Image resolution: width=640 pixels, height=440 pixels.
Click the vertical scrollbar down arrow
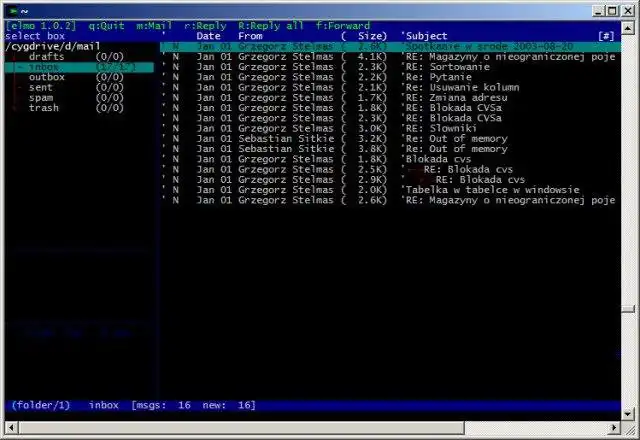coord(628,414)
